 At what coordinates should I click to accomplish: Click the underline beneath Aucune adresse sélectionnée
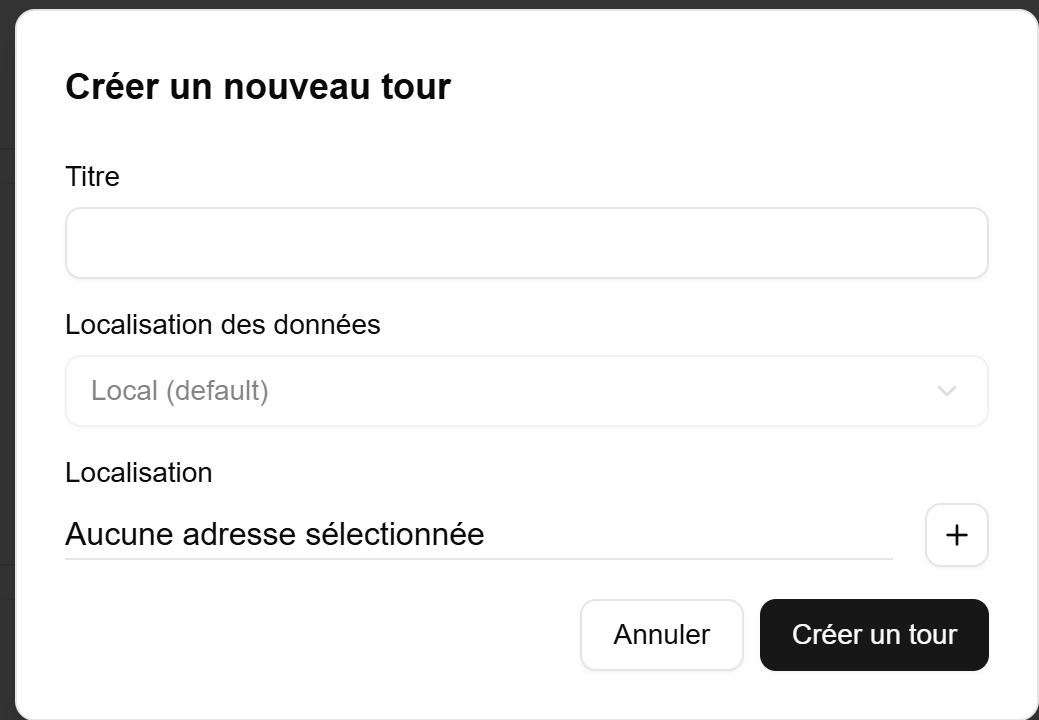pyautogui.click(x=478, y=558)
